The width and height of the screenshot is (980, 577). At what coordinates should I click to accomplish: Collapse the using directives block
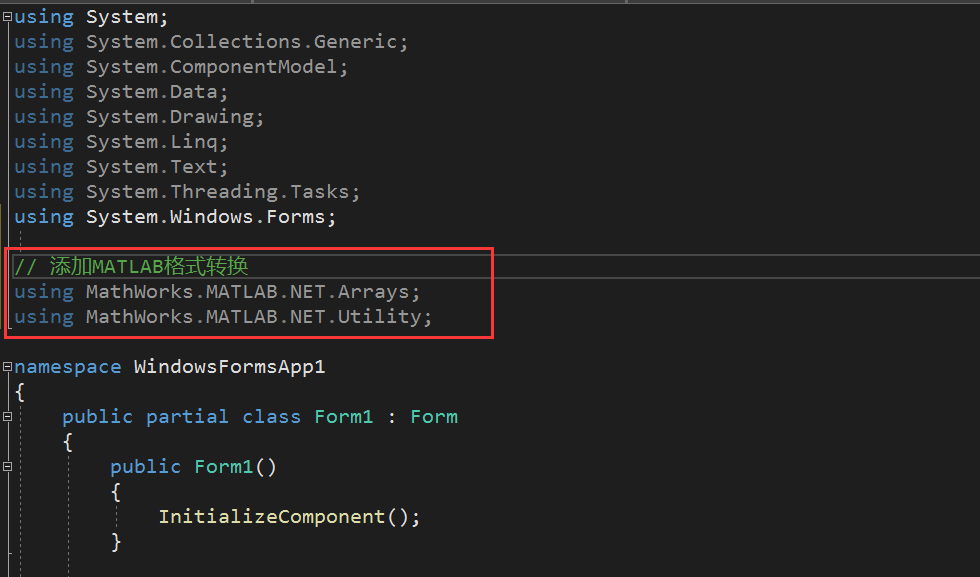tap(8, 17)
